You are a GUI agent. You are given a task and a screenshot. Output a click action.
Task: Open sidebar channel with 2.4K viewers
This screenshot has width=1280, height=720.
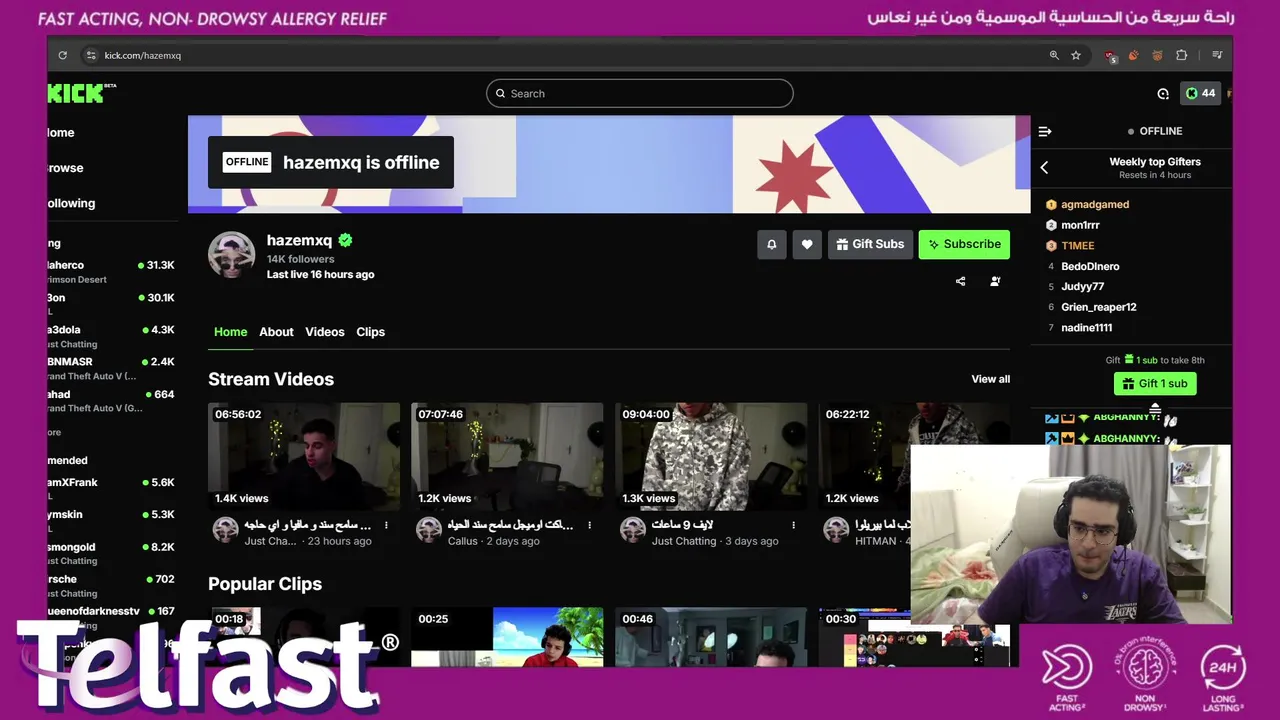[x=112, y=368]
